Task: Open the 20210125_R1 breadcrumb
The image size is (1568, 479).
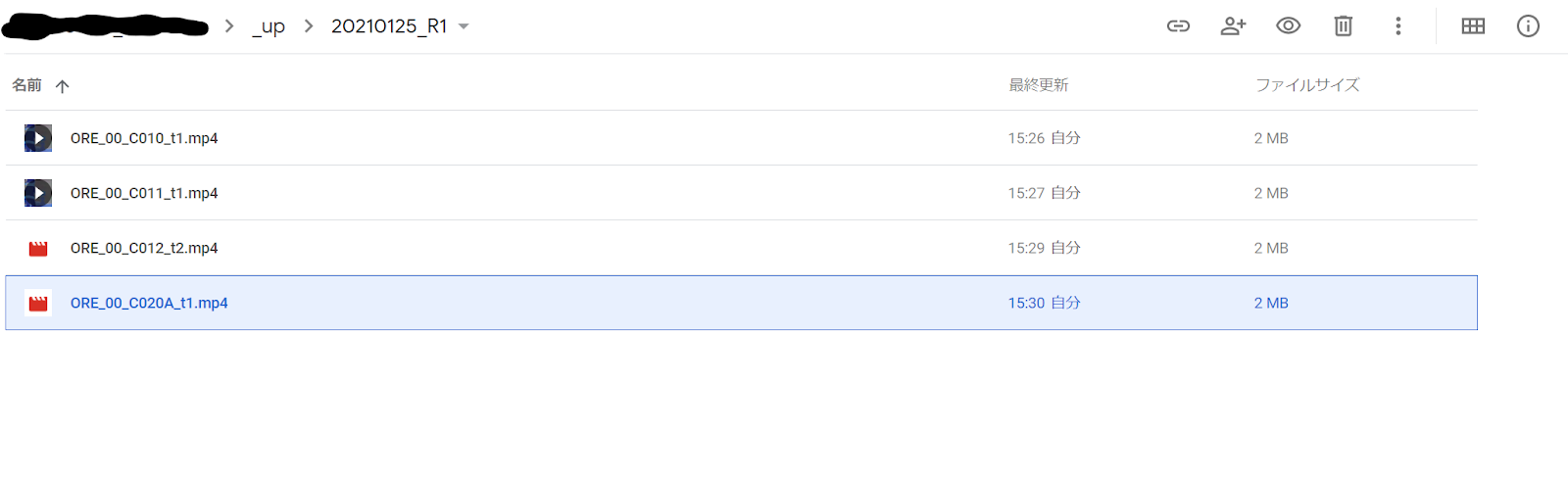Action: click(389, 26)
